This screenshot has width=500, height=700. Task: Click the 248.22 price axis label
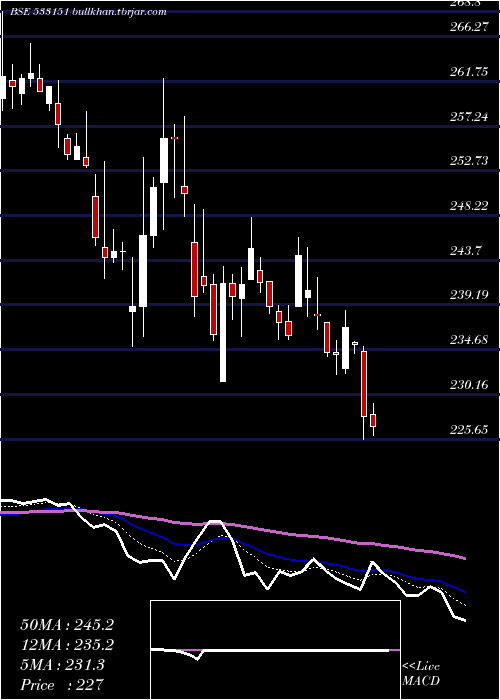pyautogui.click(x=469, y=206)
